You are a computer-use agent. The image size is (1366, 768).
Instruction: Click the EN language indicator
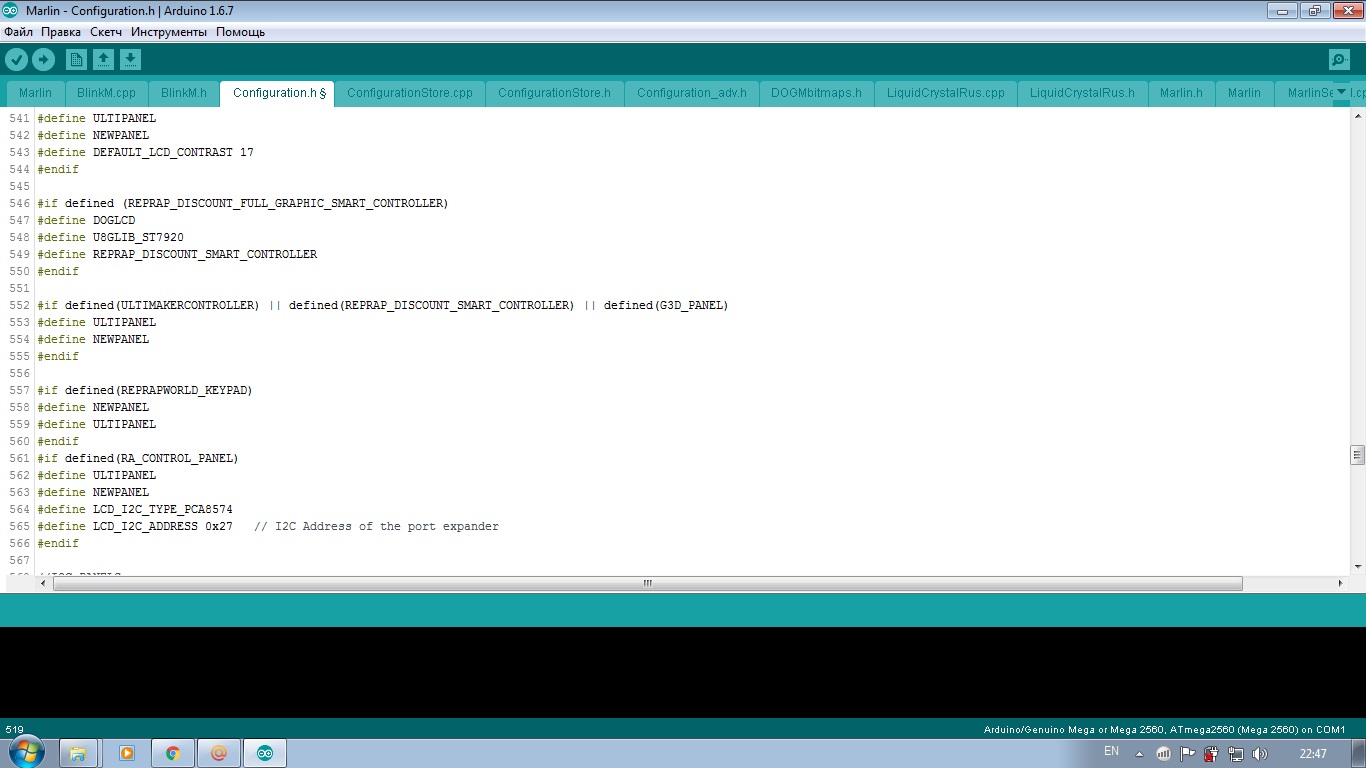[1111, 752]
